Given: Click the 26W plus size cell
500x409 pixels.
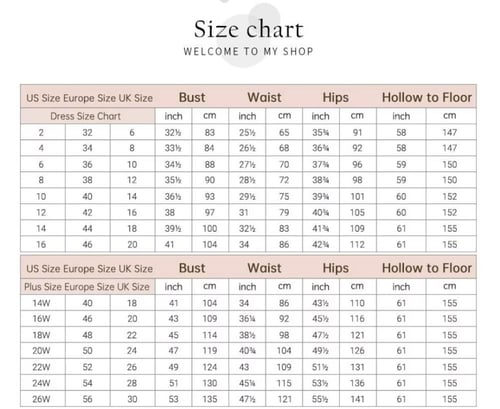Looking at the screenshot, I should [x=41, y=399].
